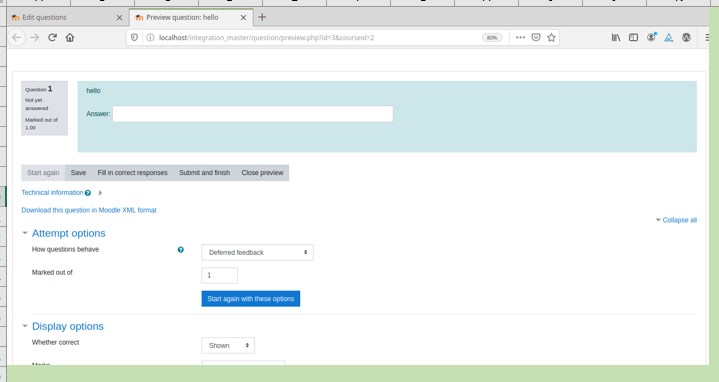This screenshot has height=382, width=719.
Task: Click the Marked out of input field
Action: 220,276
